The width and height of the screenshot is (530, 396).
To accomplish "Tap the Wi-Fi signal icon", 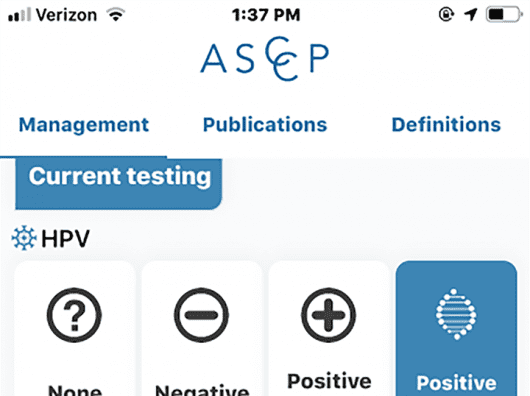I will pos(116,15).
